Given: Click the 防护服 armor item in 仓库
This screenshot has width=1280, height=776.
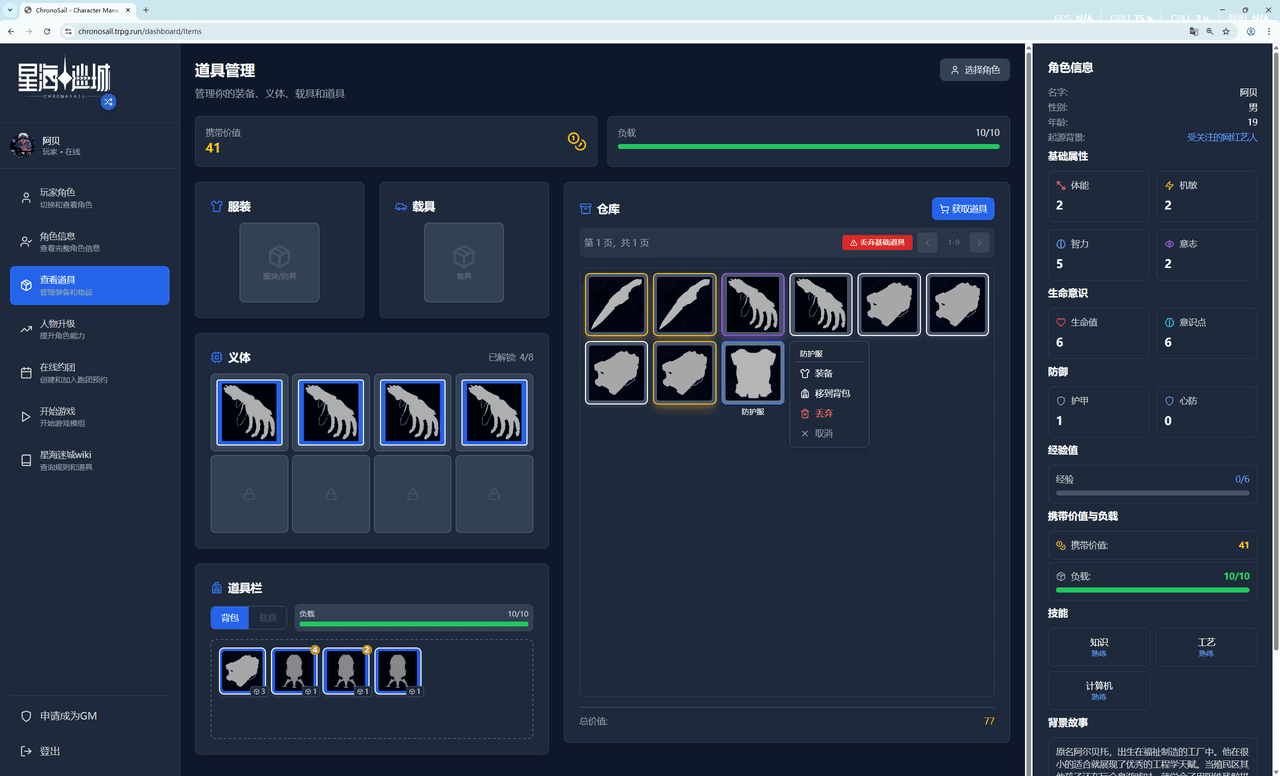Looking at the screenshot, I should click(752, 373).
